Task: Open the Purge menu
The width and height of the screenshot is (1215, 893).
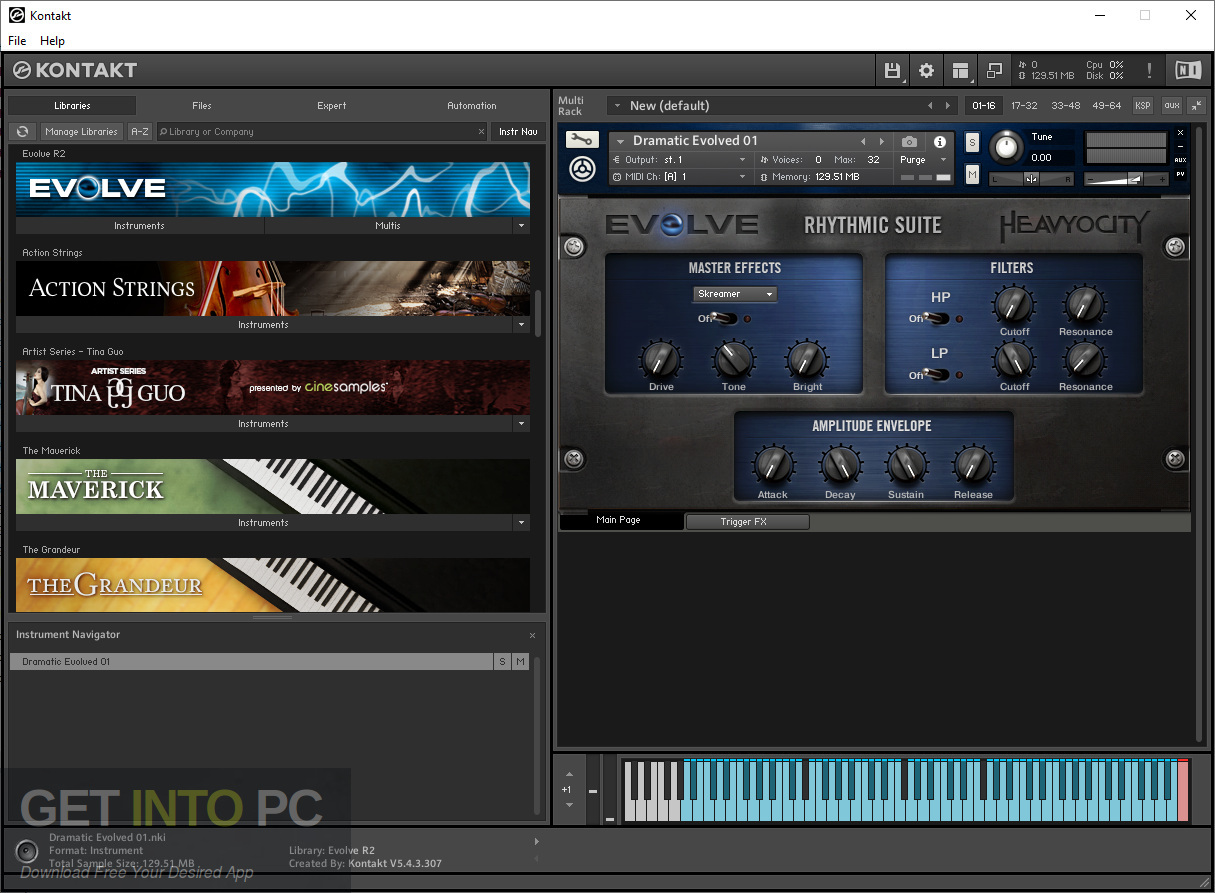Action: click(923, 160)
